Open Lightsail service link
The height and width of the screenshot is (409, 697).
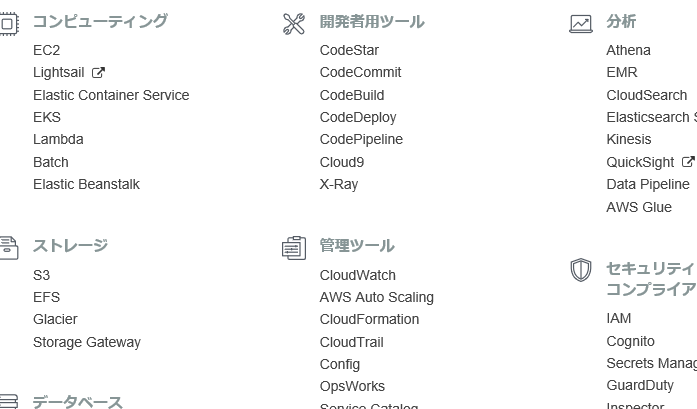(59, 72)
